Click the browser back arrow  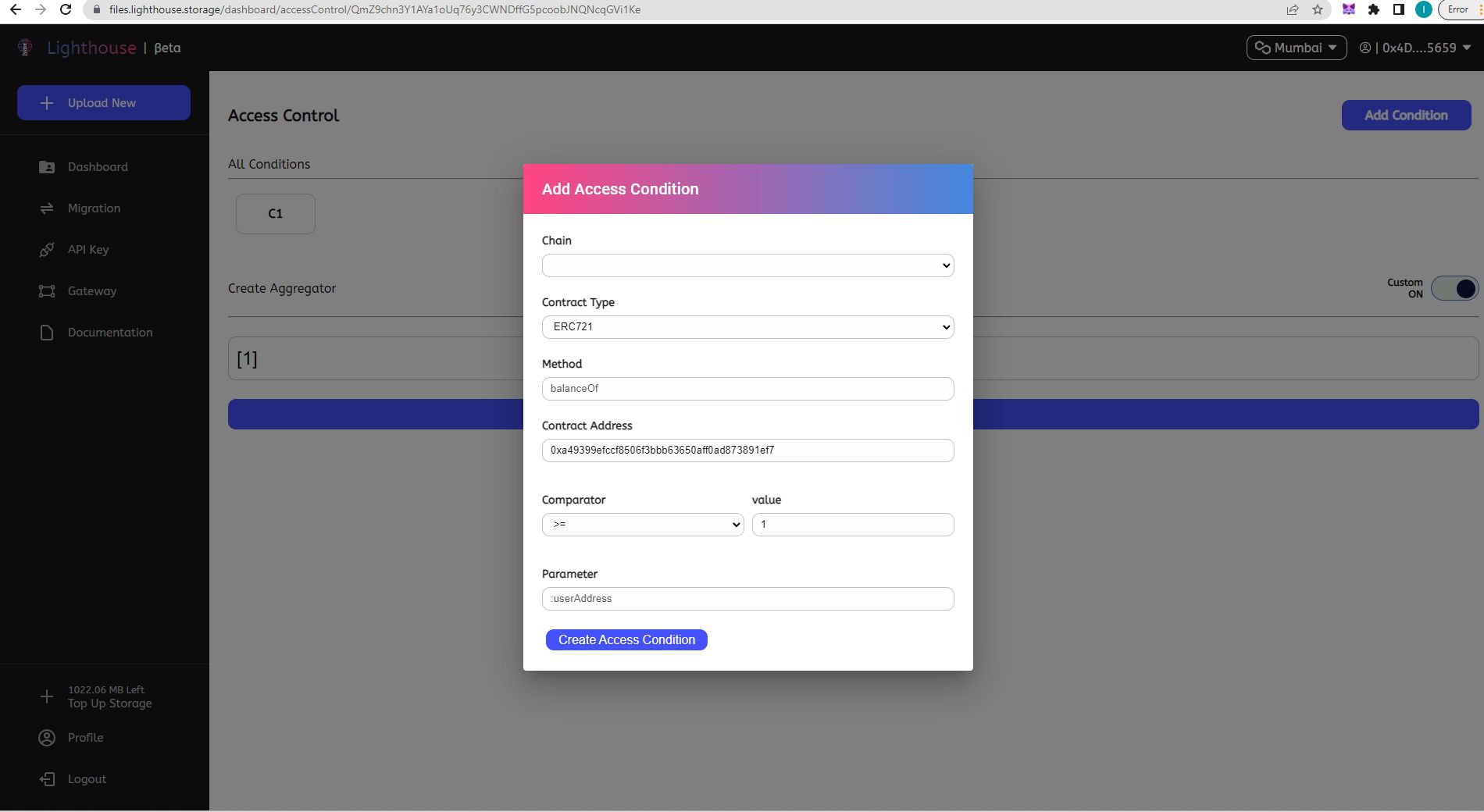[x=15, y=9]
